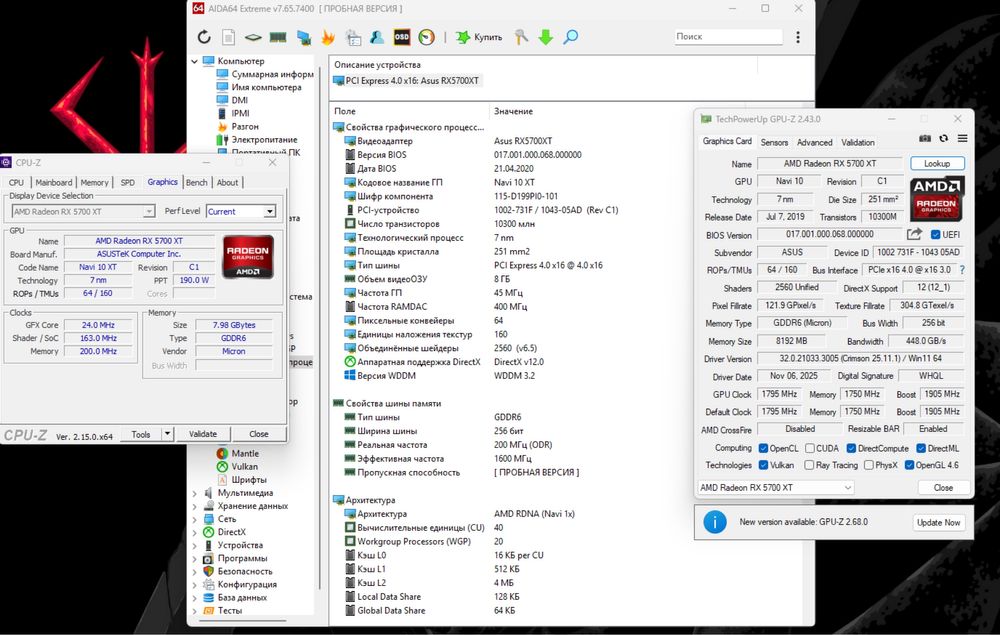Click the GPU-Z refresh arrows icon
Image resolution: width=1000 pixels, height=635 pixels.
[943, 138]
